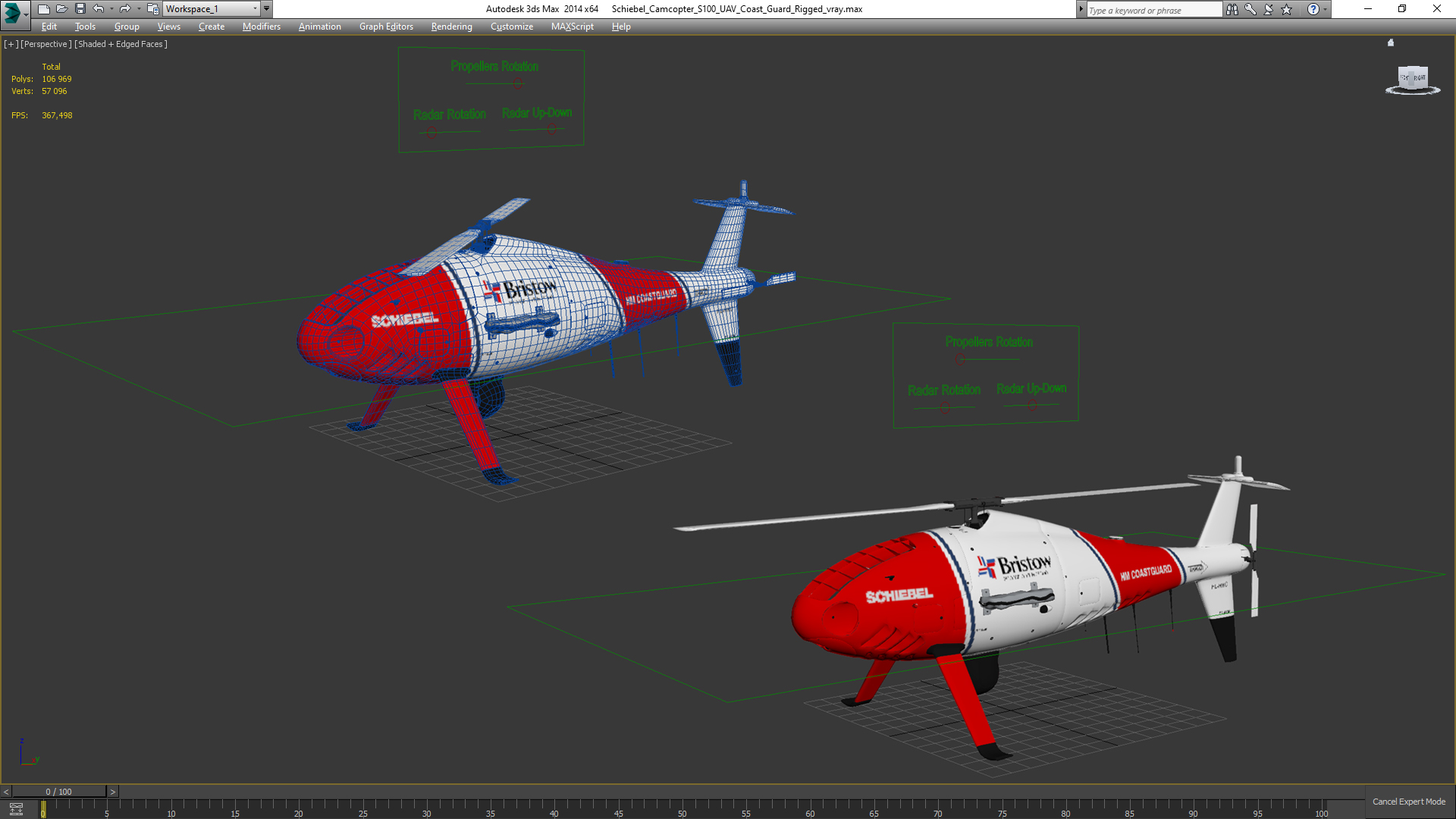Open the Workspace_1 dropdown selector
The width and height of the screenshot is (1456, 819).
coord(211,9)
